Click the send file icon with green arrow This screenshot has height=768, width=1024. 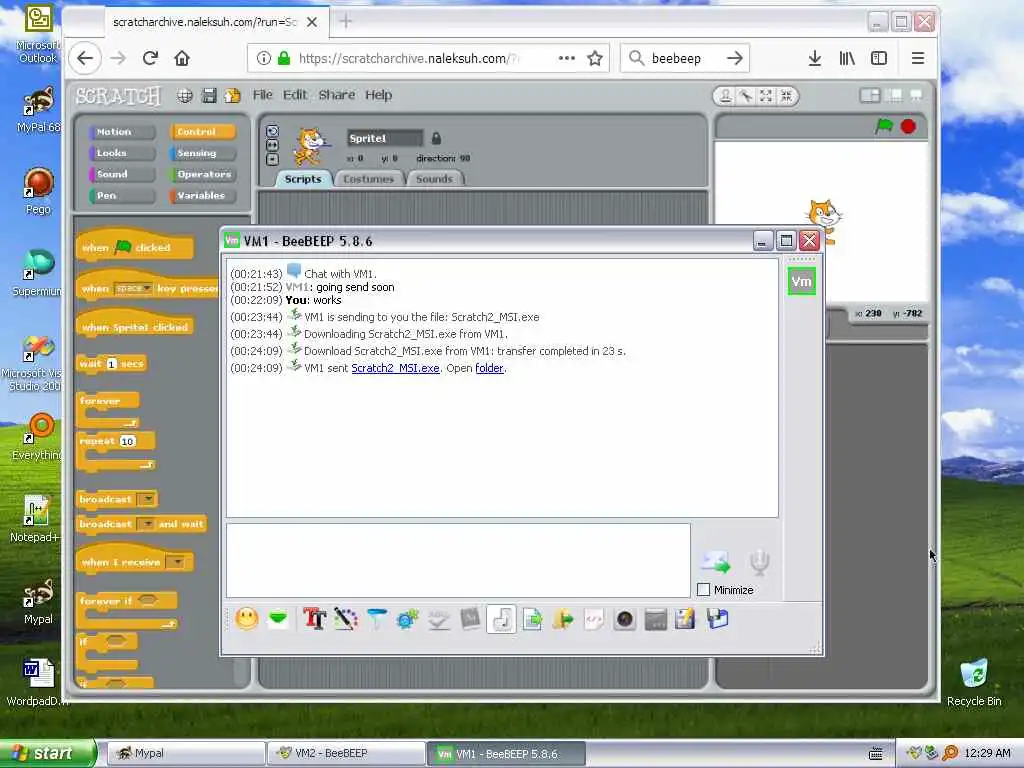pyautogui.click(x=532, y=618)
